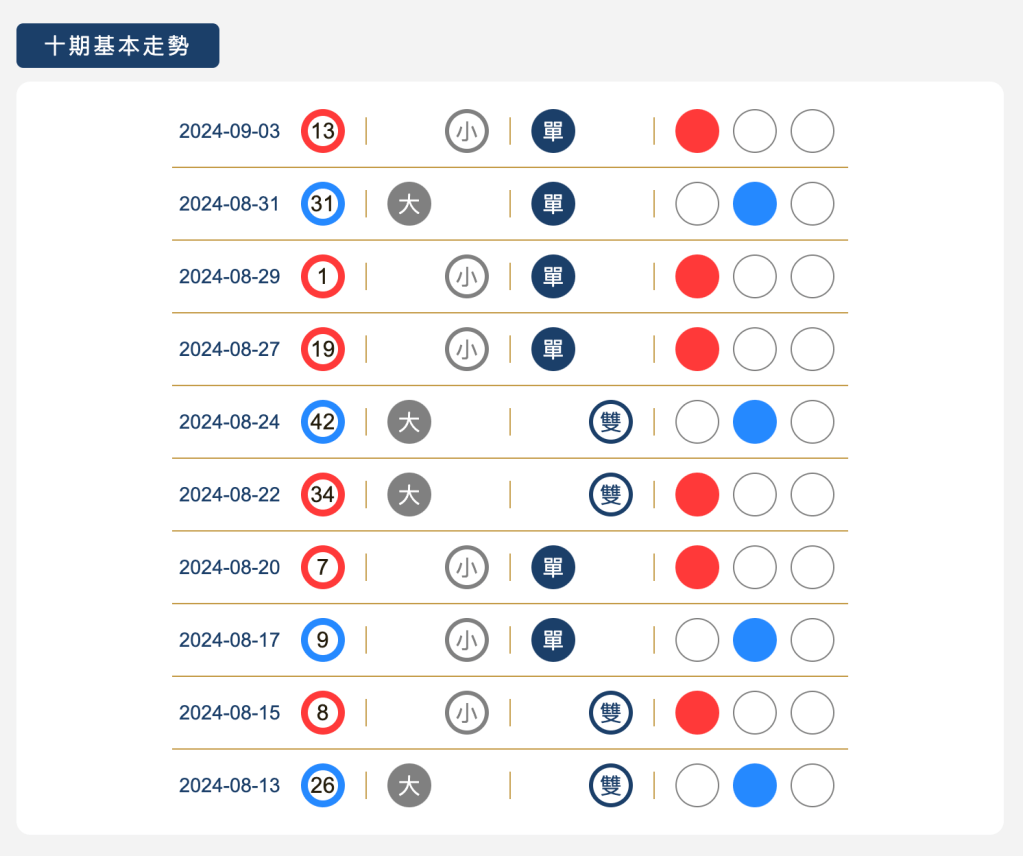Click blue number ball 26
This screenshot has width=1023, height=856.
tap(323, 785)
